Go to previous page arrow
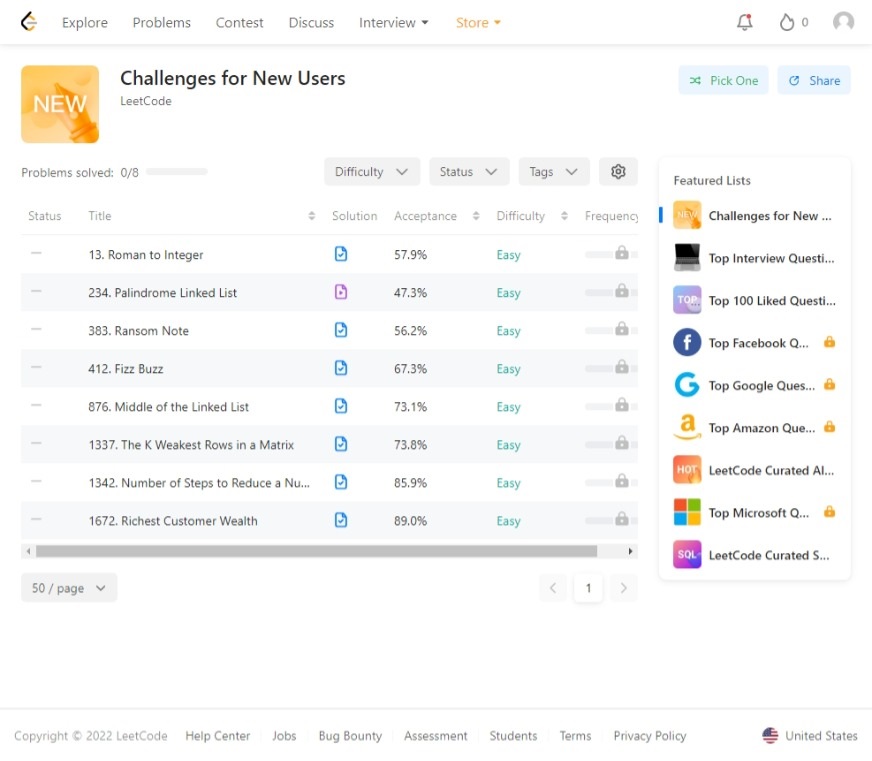Screen dimensions: 872x761 (x=553, y=588)
